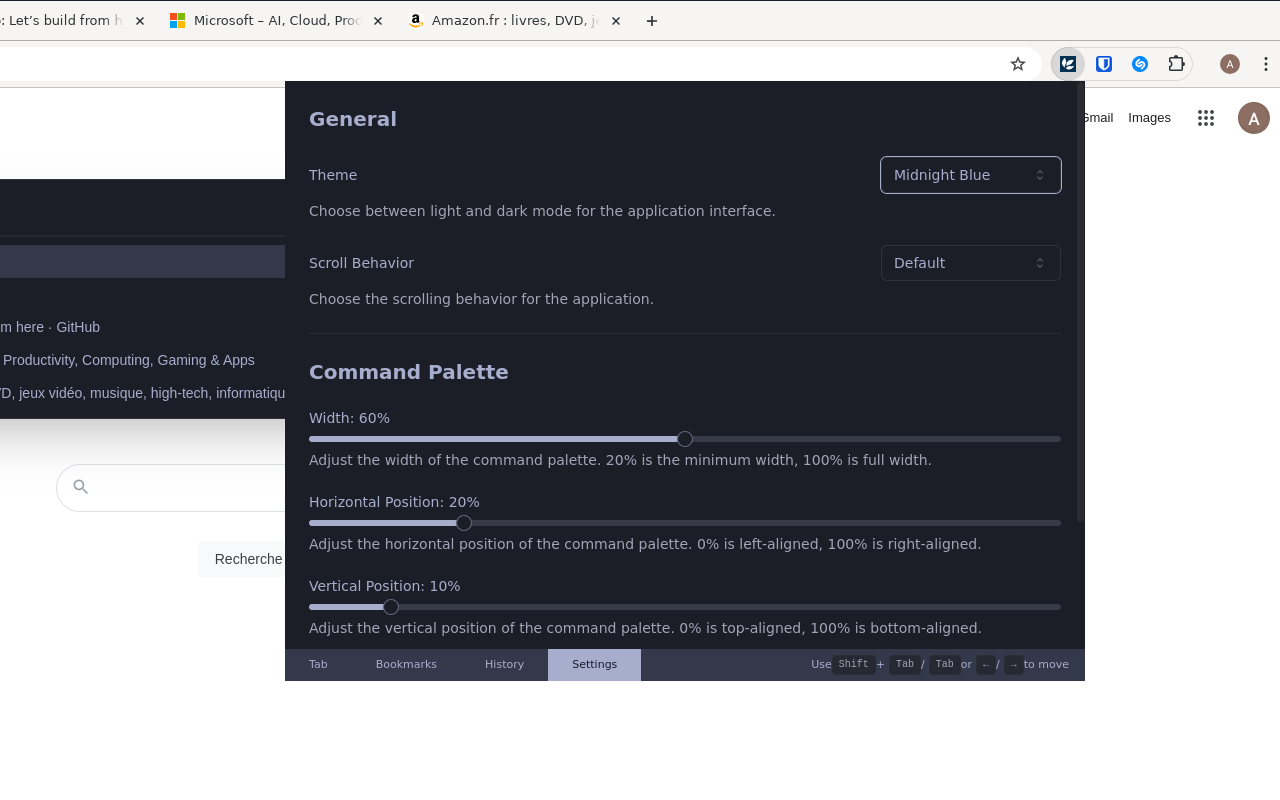Select the "jeux vidéo, musique, high-tech" result
1280x800 pixels.
point(142,393)
